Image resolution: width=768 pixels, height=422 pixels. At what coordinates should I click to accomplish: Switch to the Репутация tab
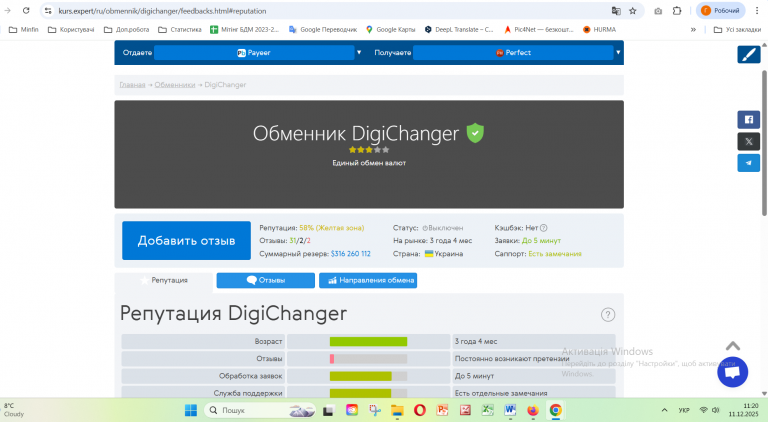(x=164, y=281)
